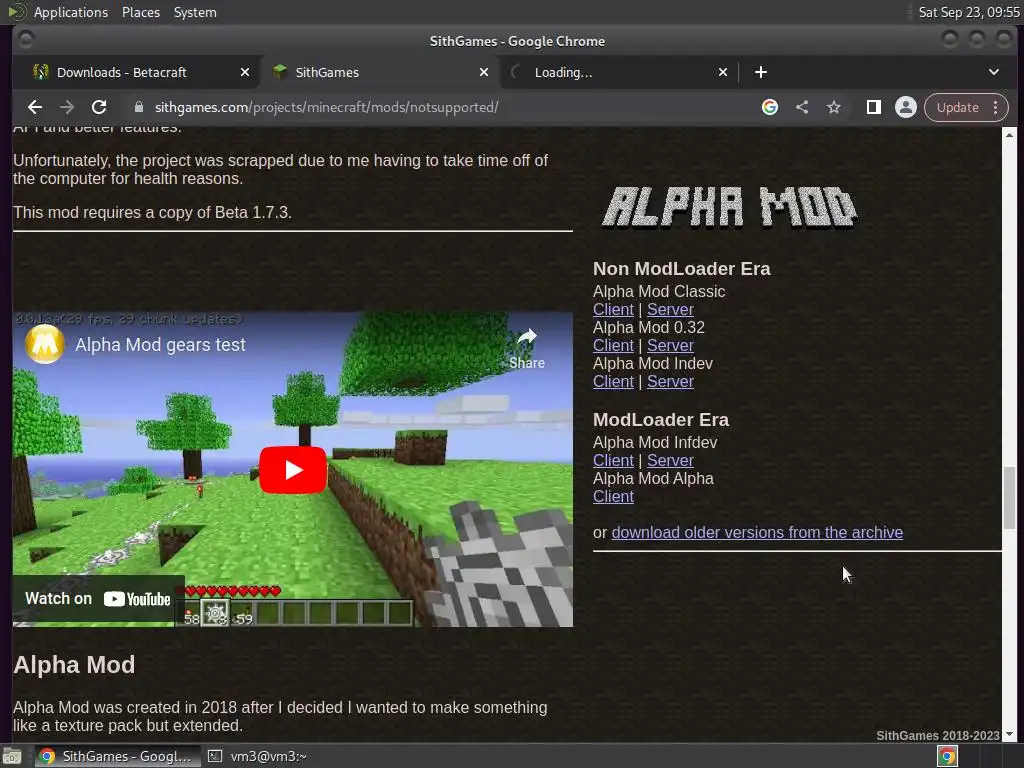This screenshot has height=768, width=1024.
Task: Switch to the Loading tab
Action: [563, 72]
